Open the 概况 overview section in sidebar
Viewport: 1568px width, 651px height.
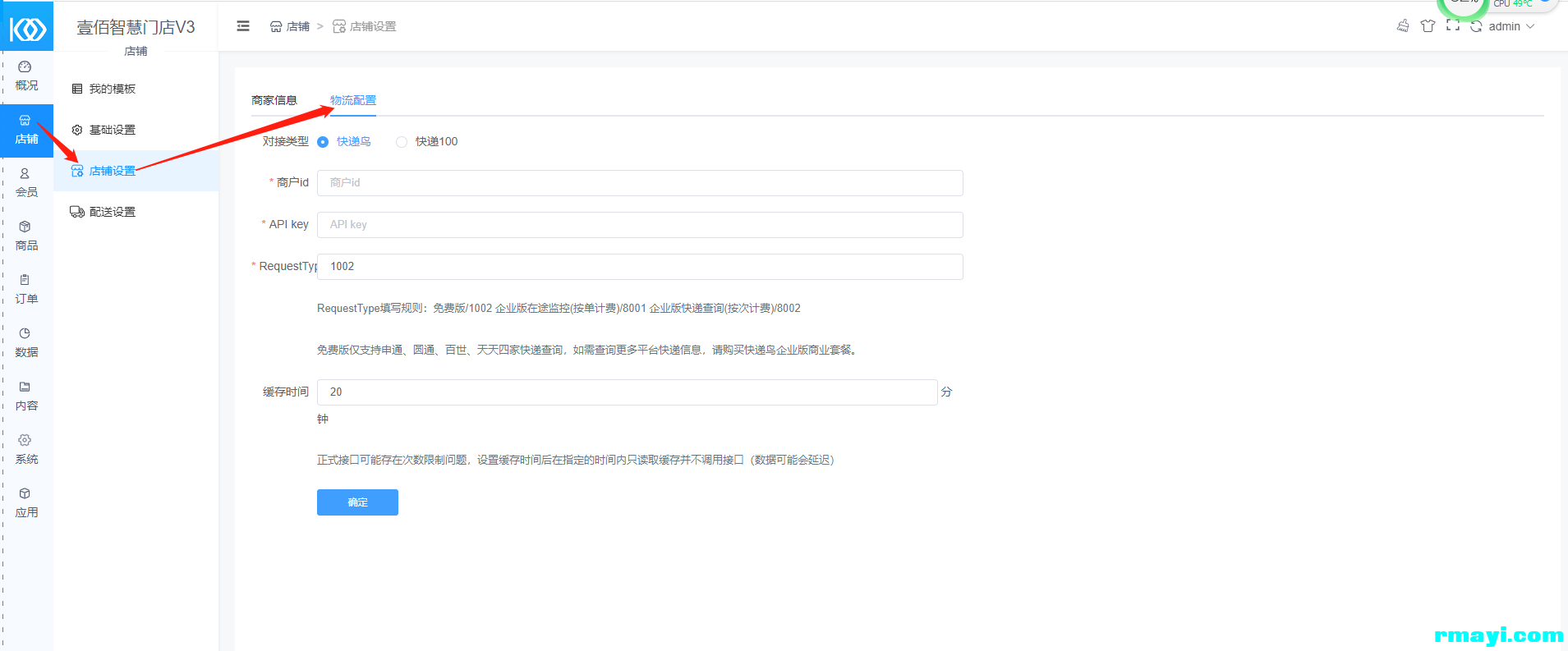[26, 76]
